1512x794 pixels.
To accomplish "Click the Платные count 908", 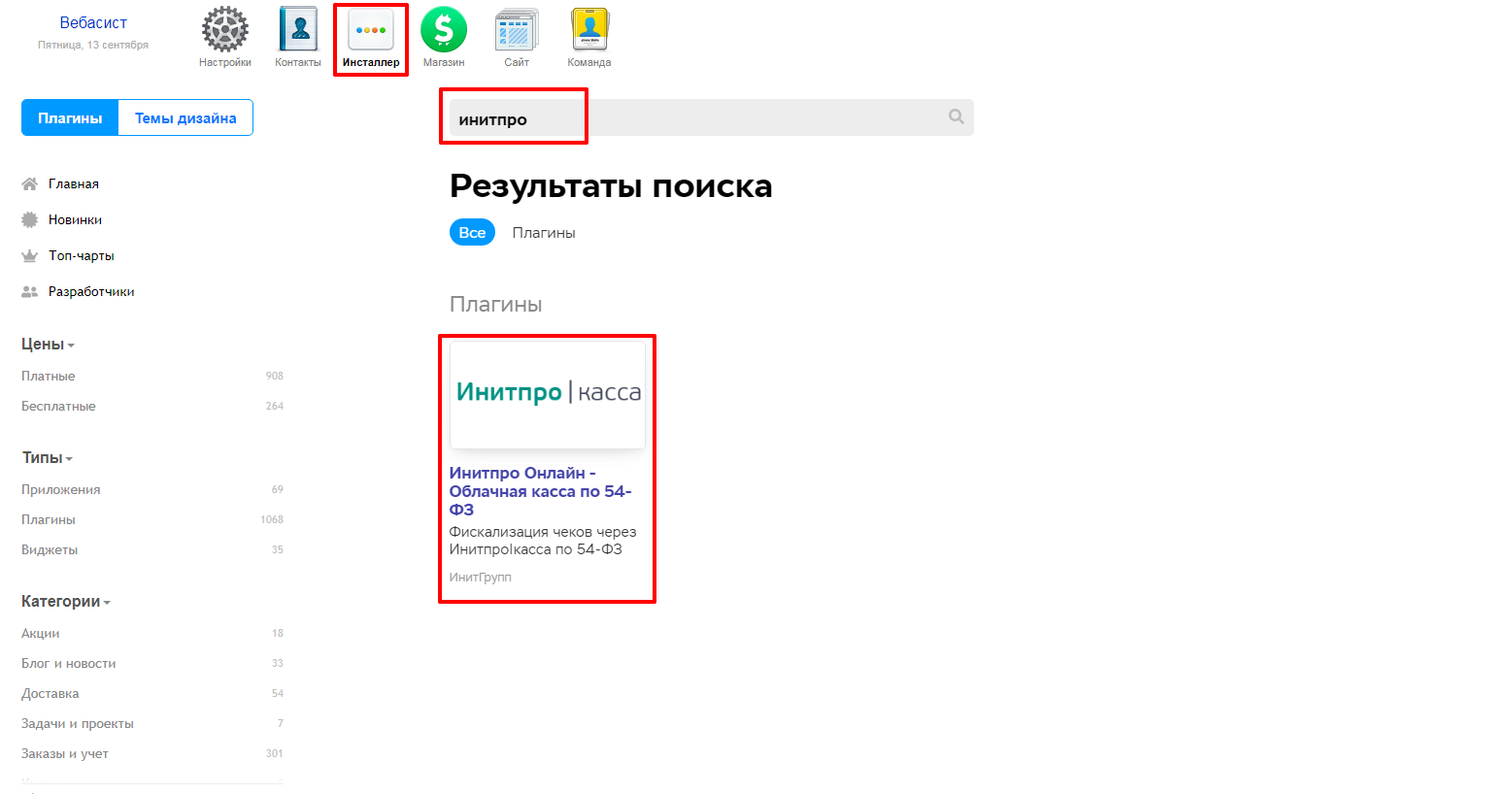I will (x=275, y=376).
